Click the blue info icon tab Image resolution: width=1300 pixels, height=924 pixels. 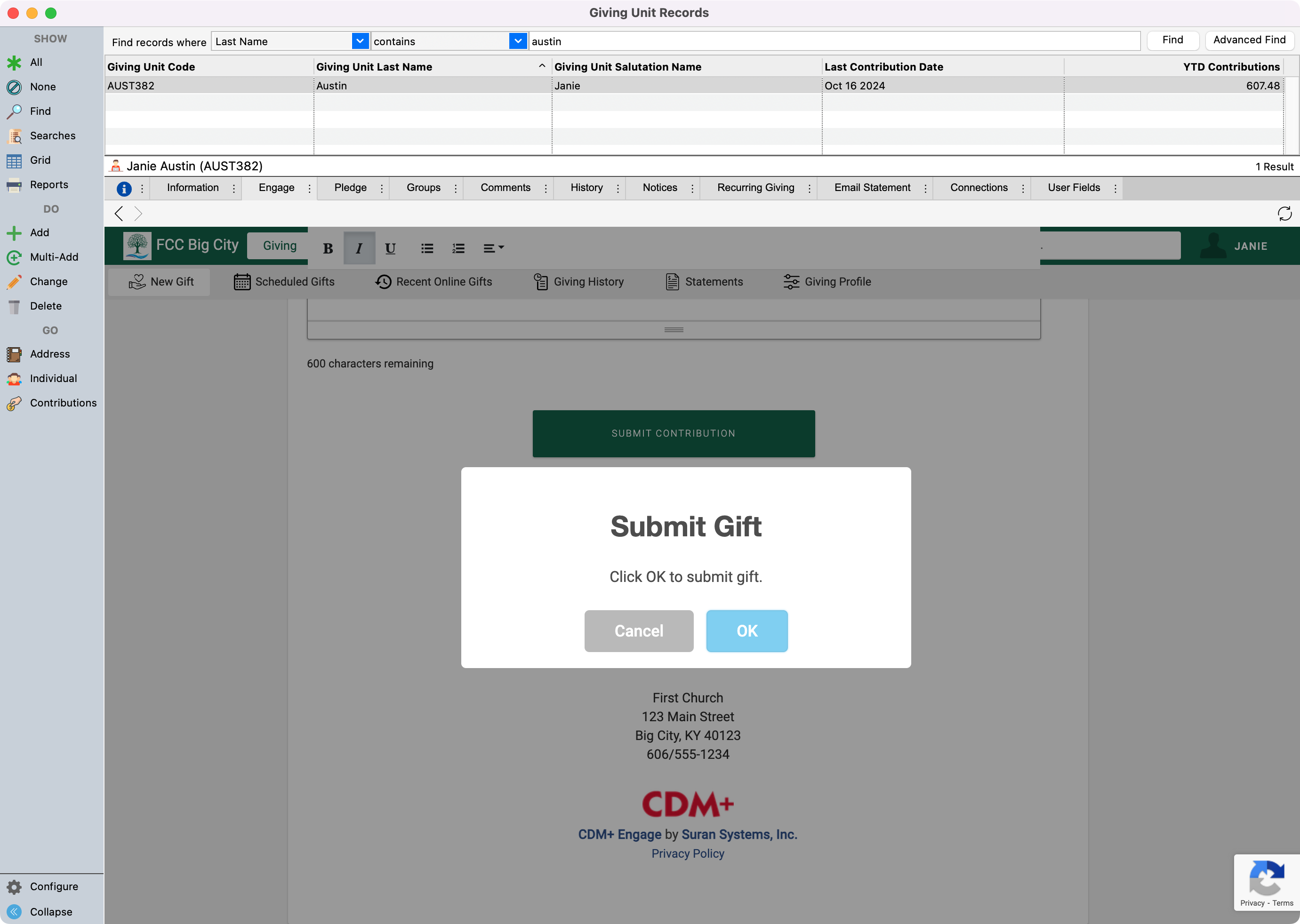[x=124, y=188]
